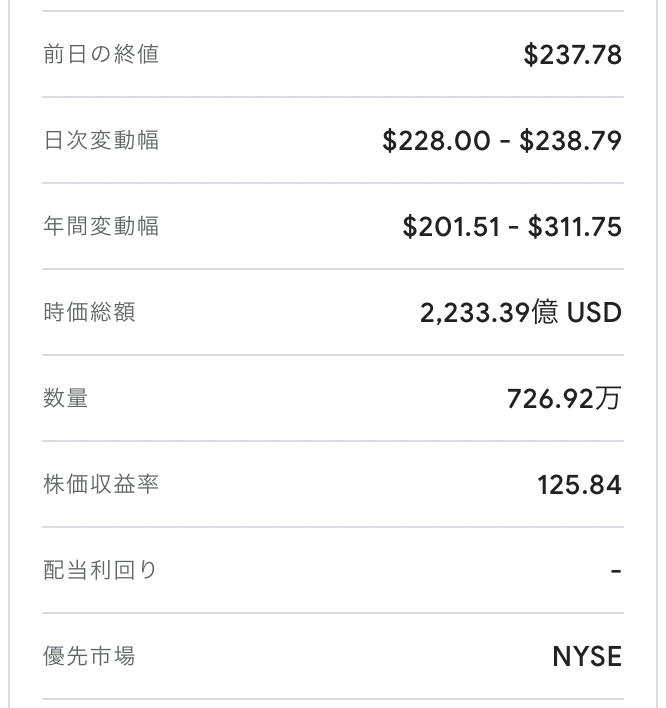
Task: Select the 726.92万 volume value
Action: (564, 398)
